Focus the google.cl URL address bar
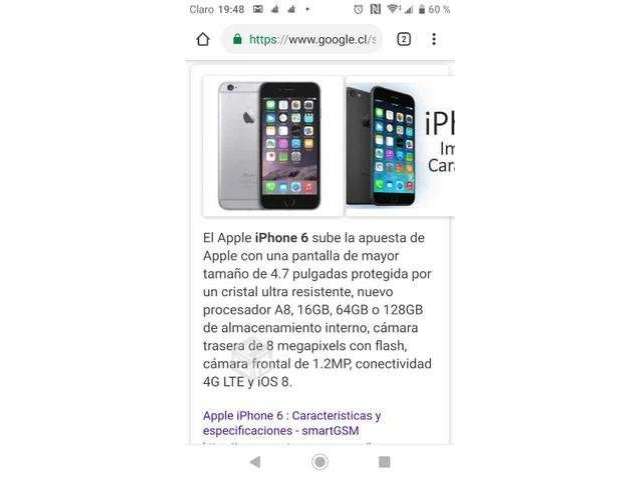Viewport: 640px width, 480px height. click(303, 39)
